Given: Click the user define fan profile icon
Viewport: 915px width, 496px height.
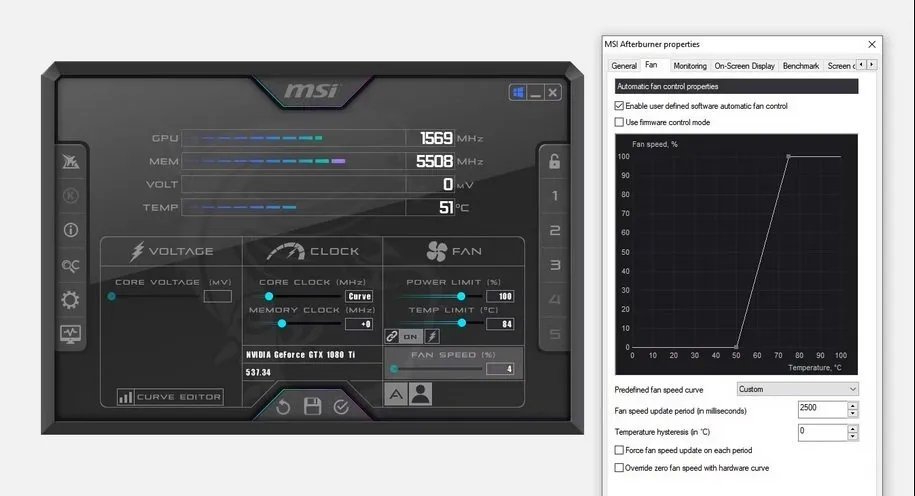Looking at the screenshot, I should 420,394.
